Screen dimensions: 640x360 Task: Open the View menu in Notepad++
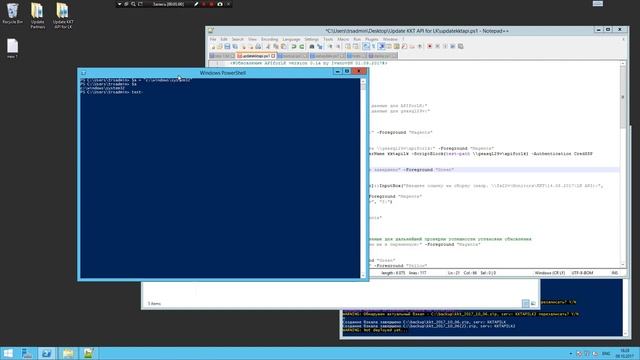(x=252, y=39)
